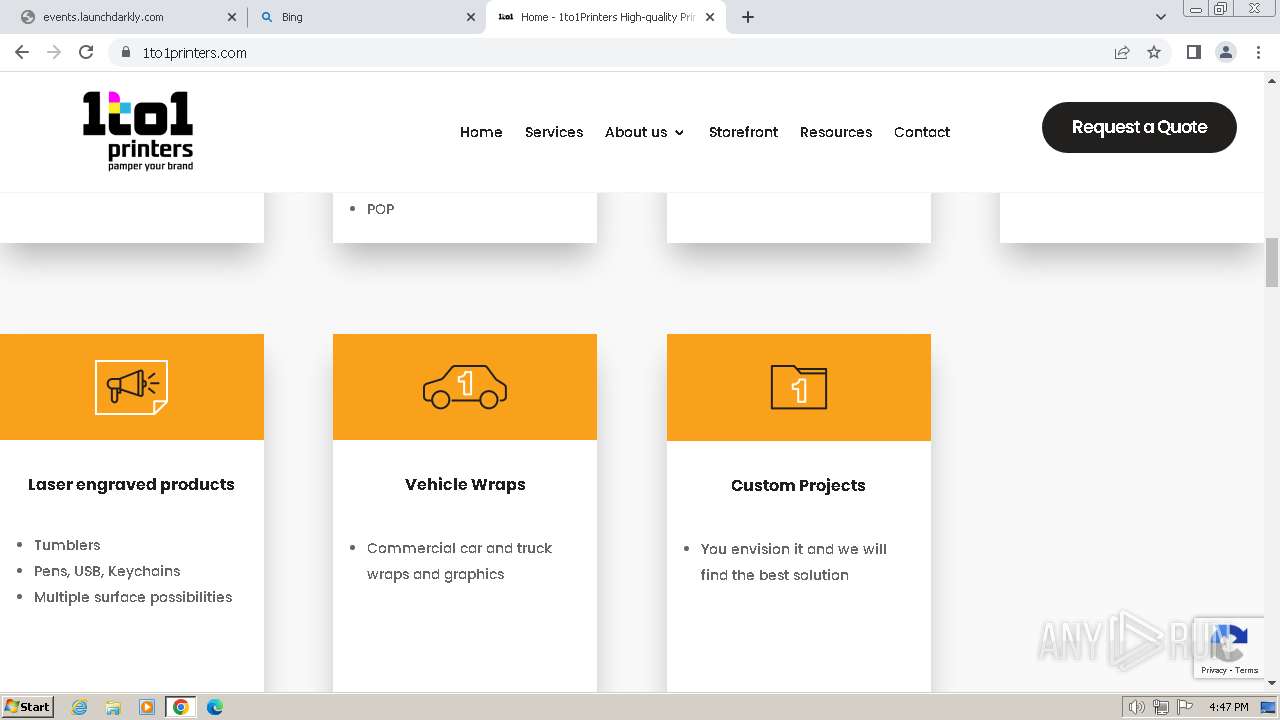1280x720 pixels.
Task: Click Multiple surface possibilities text
Action: [133, 597]
